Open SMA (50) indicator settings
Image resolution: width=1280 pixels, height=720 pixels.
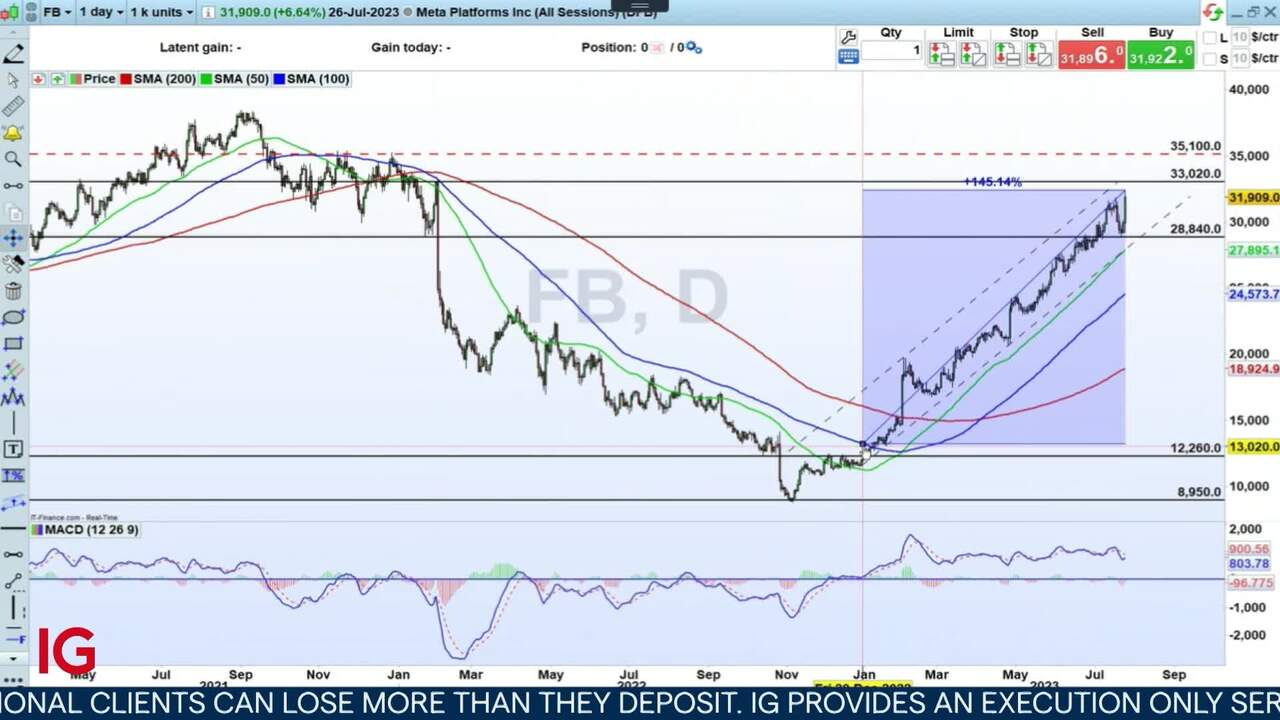point(241,79)
